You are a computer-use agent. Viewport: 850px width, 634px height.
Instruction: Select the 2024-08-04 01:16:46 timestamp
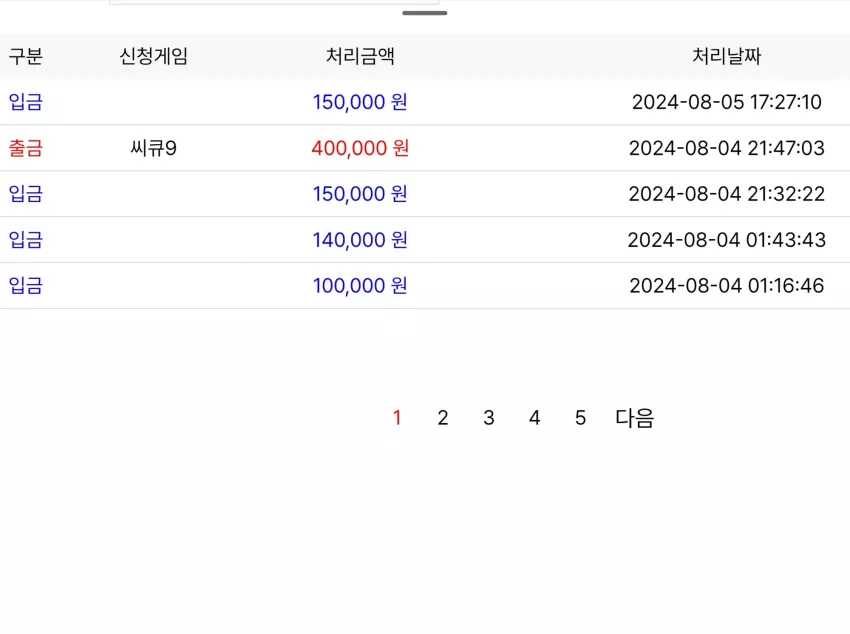click(x=726, y=286)
